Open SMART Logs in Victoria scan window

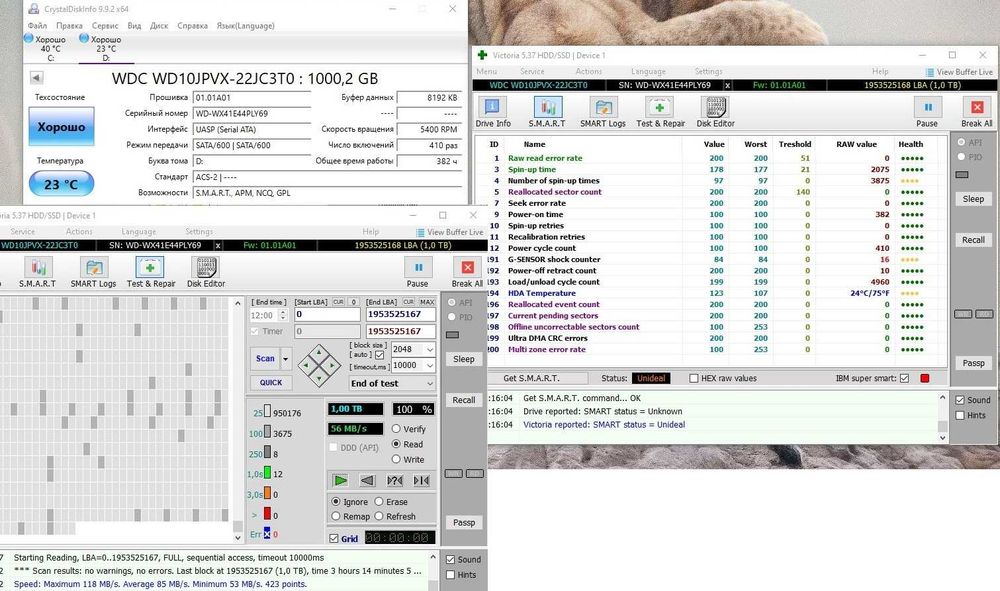tap(93, 272)
